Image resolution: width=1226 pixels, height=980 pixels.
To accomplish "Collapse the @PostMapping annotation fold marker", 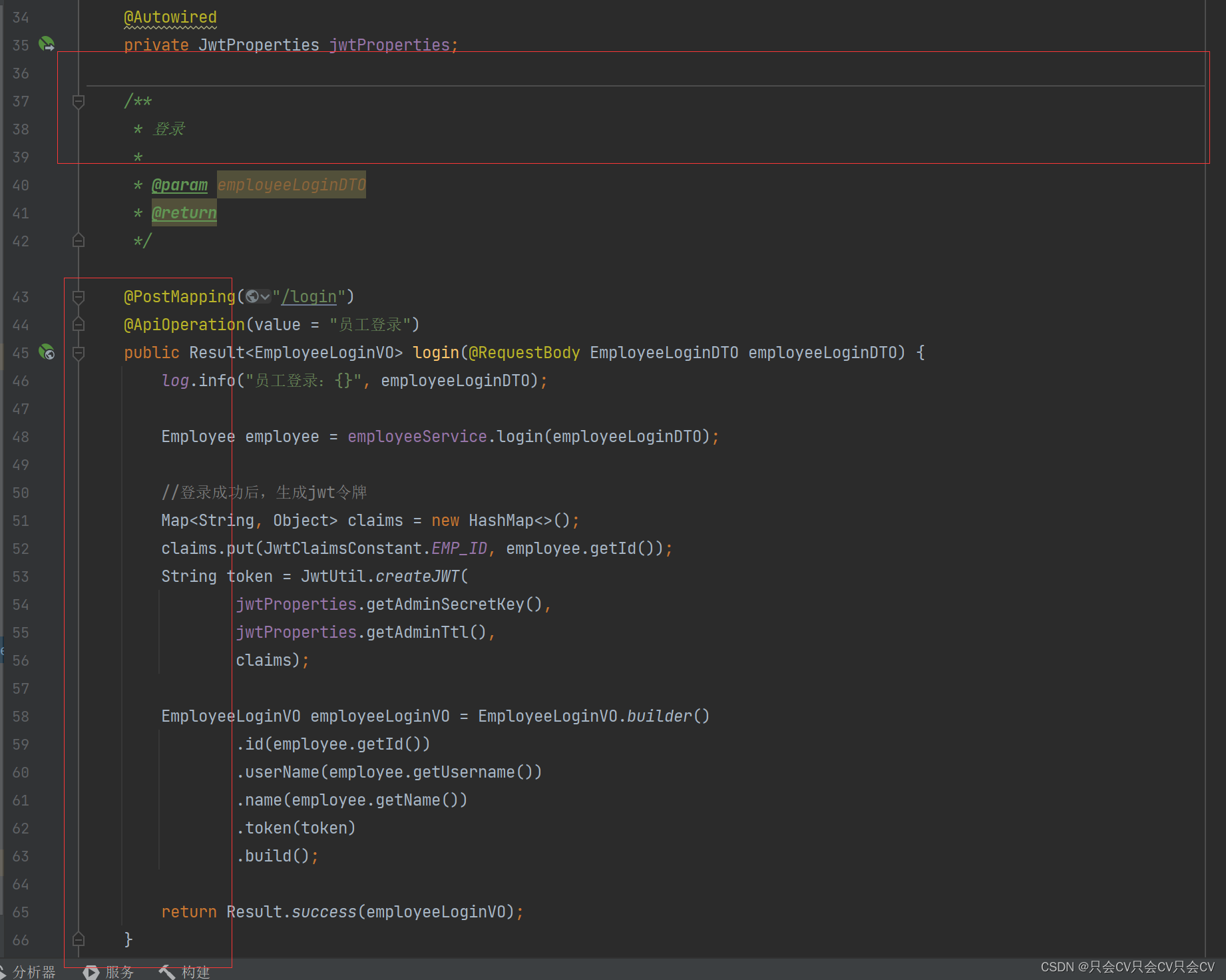I will 79,297.
